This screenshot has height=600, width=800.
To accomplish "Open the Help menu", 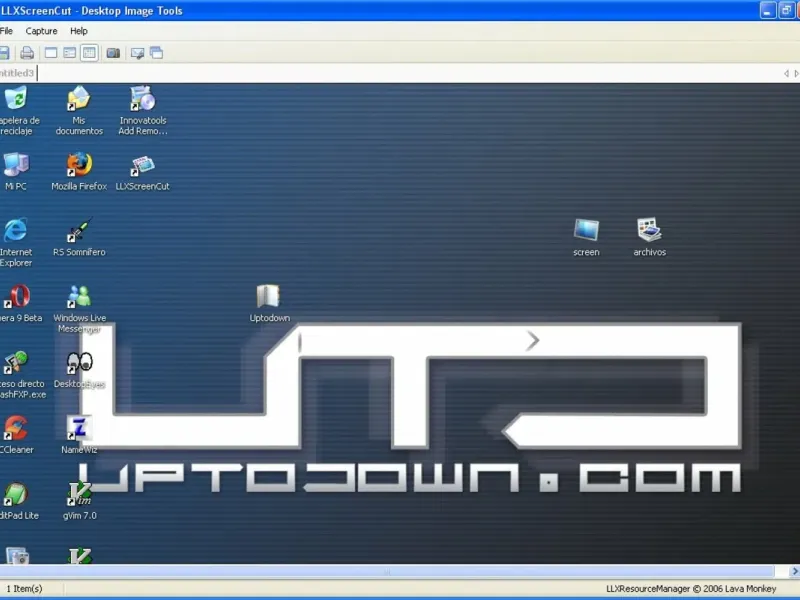I will click(79, 31).
